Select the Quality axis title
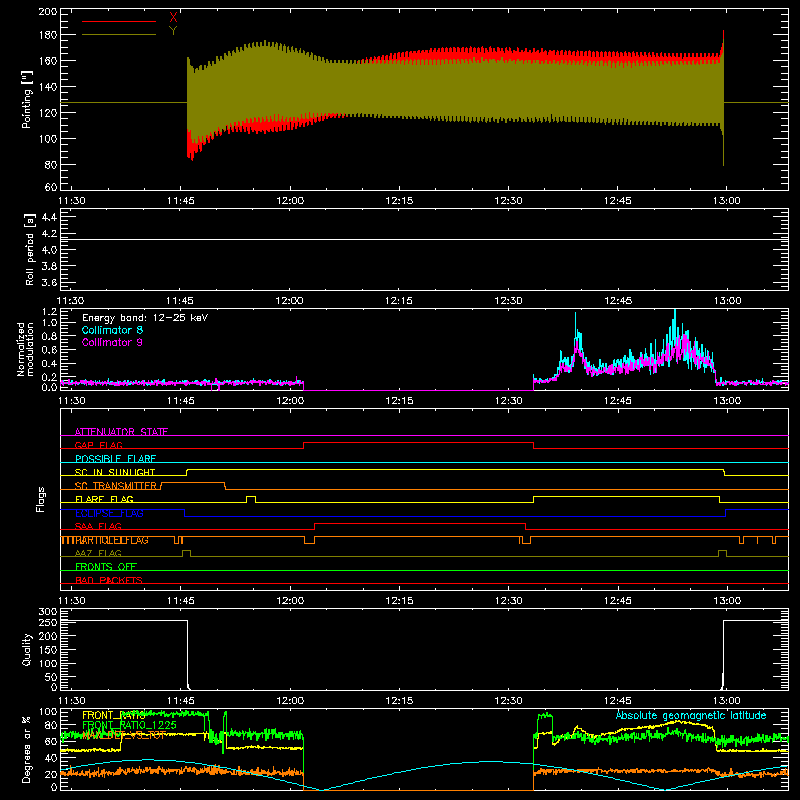This screenshot has width=800, height=800. (27, 649)
